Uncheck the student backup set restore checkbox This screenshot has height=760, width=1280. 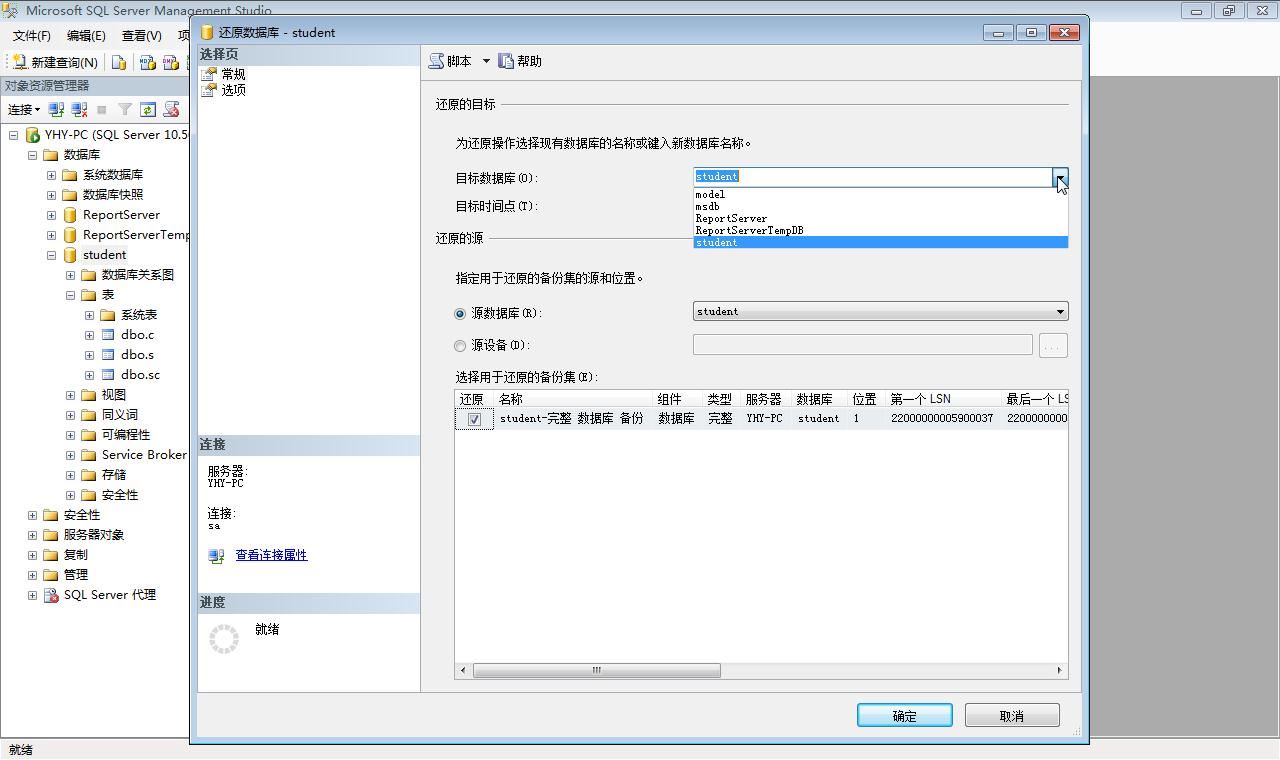474,419
